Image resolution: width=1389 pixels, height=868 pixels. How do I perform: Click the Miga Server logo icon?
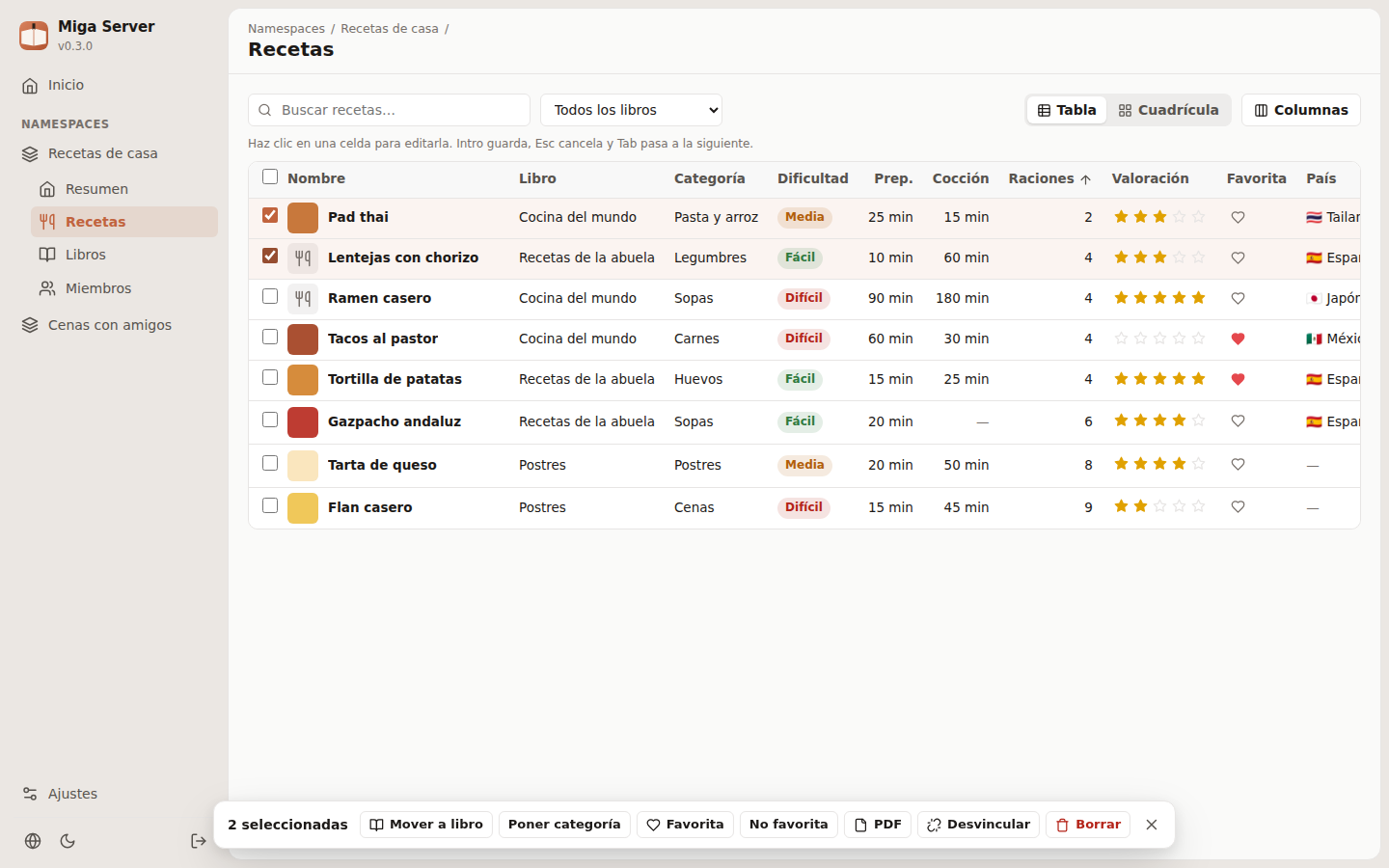(x=34, y=36)
